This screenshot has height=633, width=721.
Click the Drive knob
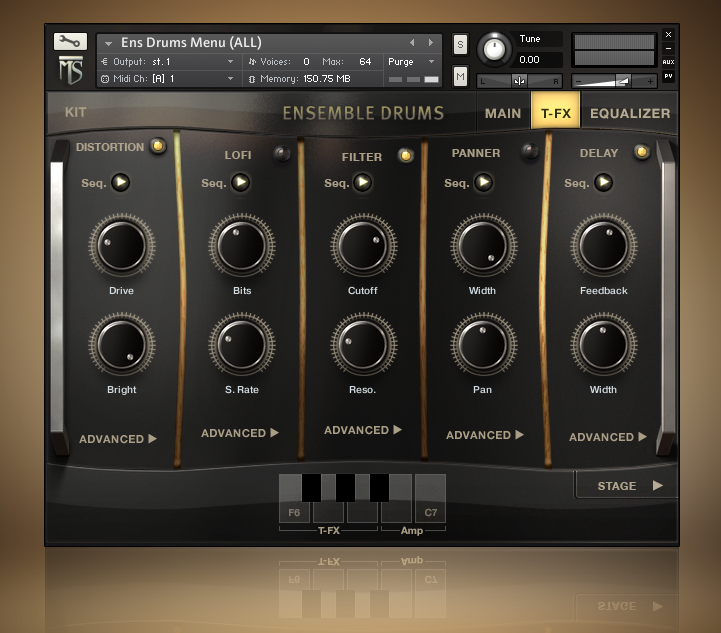point(121,246)
